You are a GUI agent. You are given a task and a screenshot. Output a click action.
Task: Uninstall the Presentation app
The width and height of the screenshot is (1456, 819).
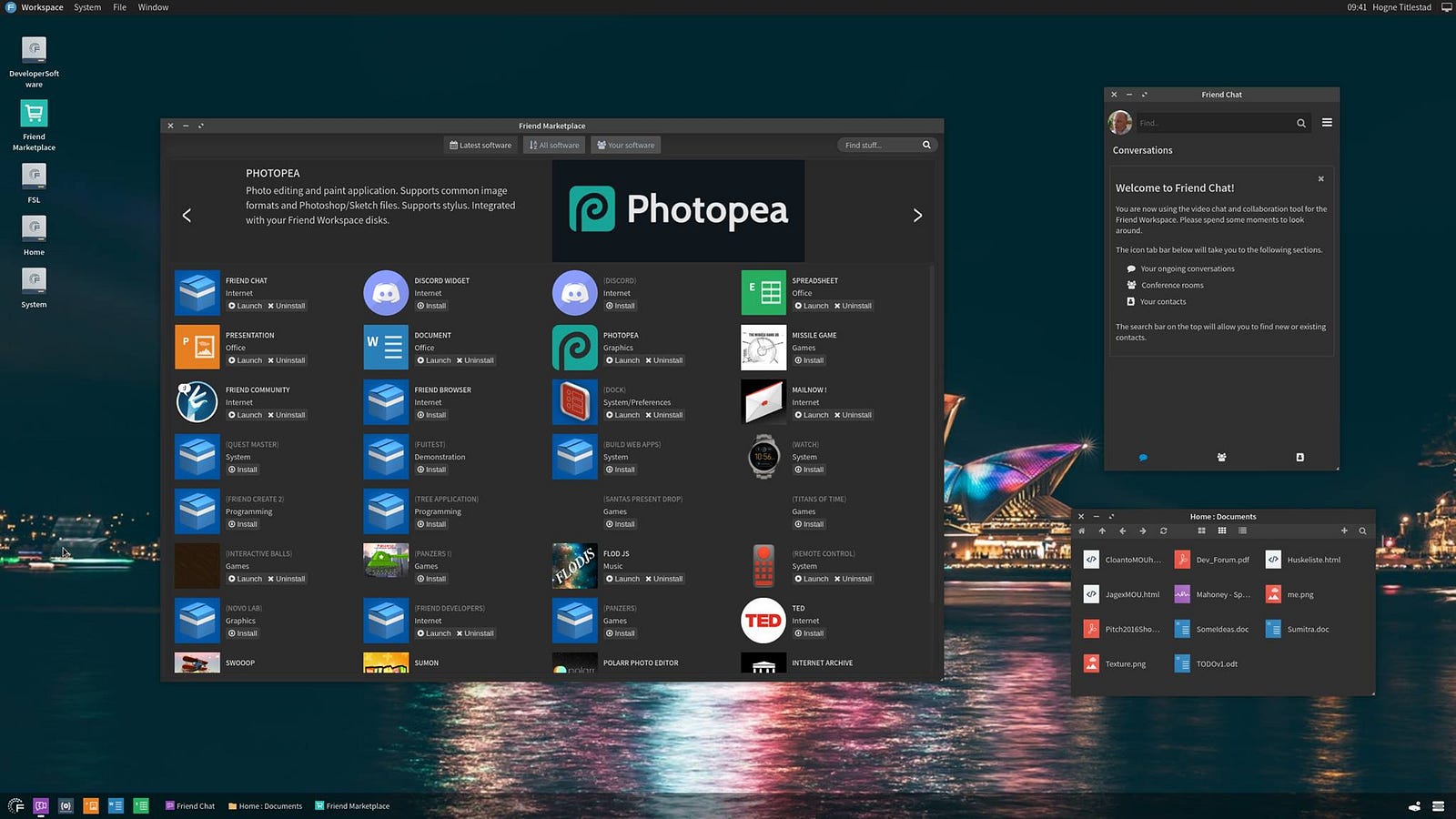(x=287, y=360)
